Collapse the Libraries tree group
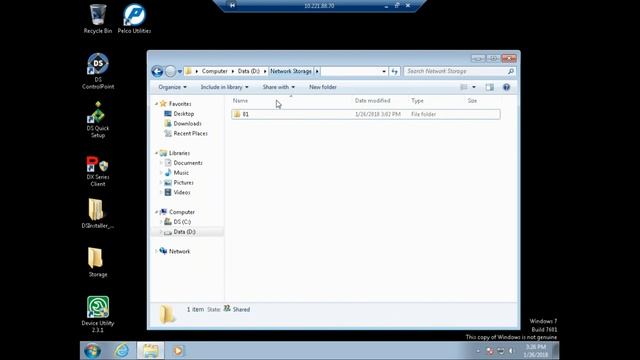Screen dimensions: 640x360 (156, 153)
